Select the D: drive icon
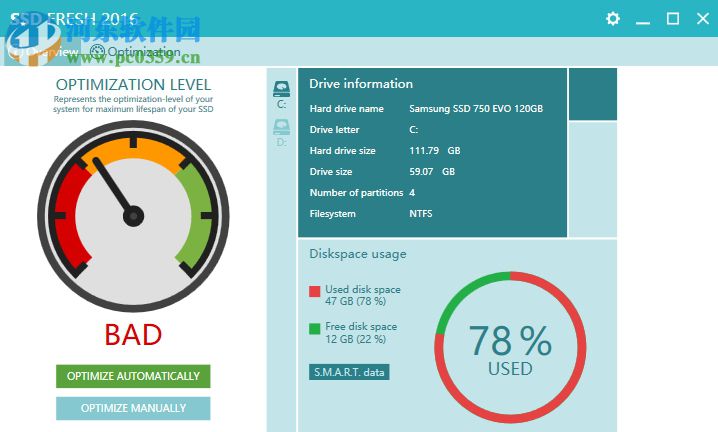This screenshot has width=718, height=432. (x=282, y=133)
